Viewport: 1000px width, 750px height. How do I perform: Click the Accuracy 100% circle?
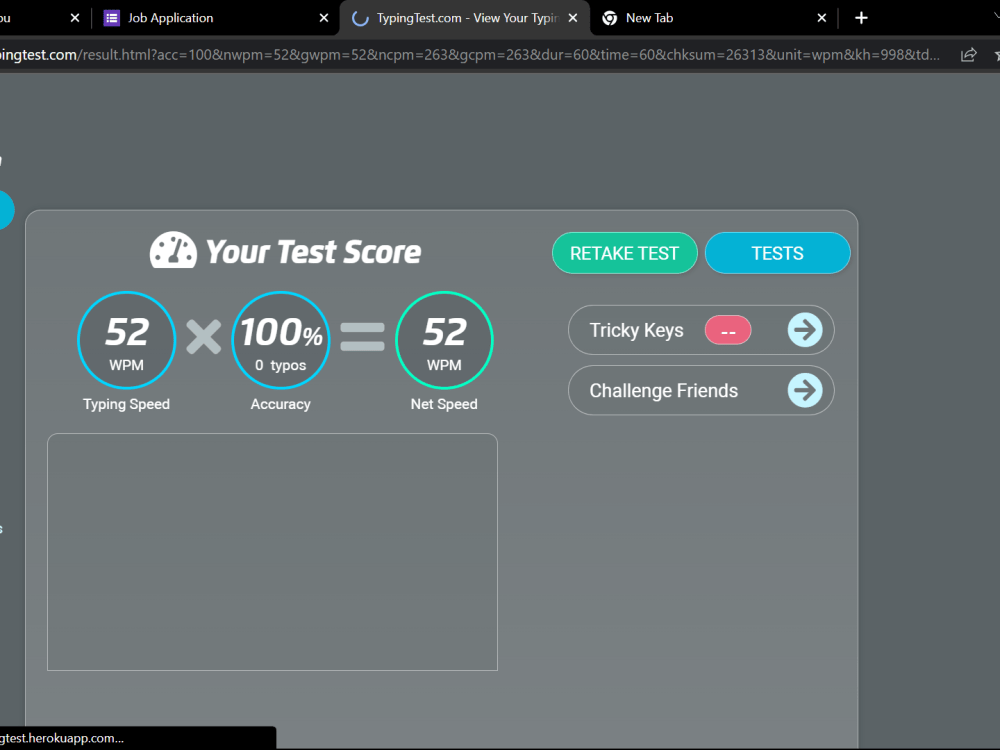point(281,340)
